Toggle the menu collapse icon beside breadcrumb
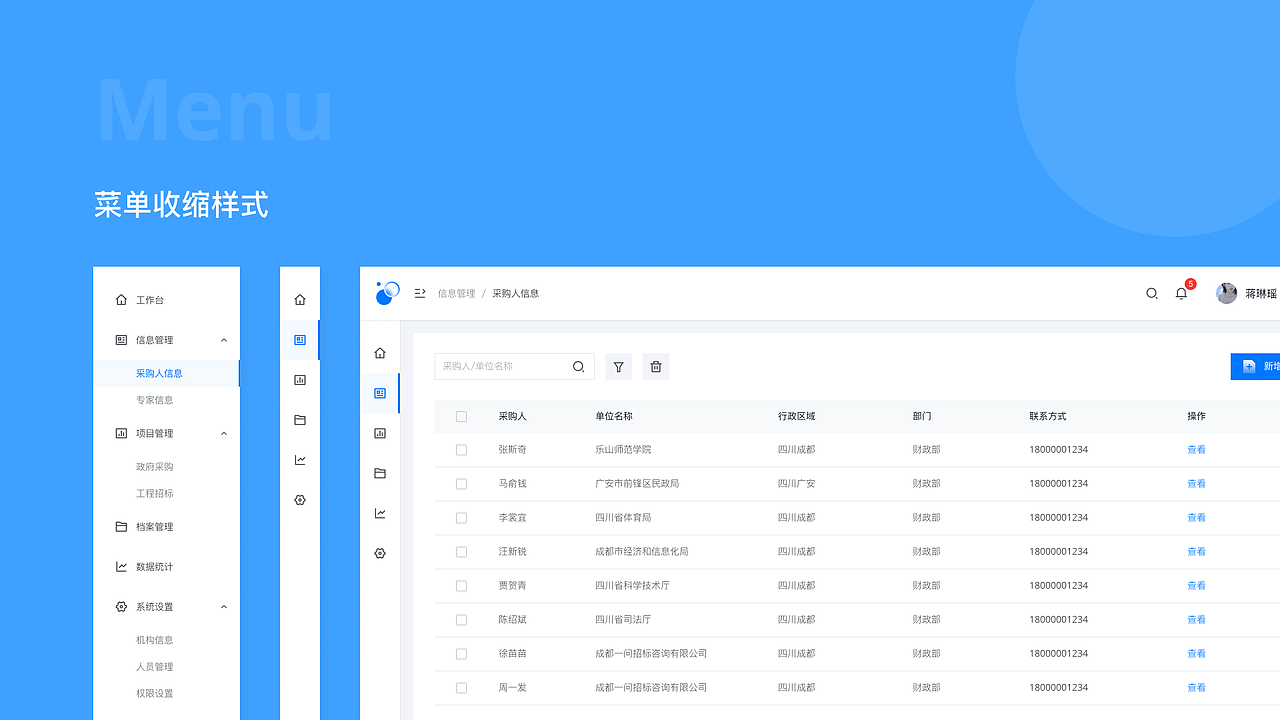This screenshot has width=1280, height=720. (420, 293)
